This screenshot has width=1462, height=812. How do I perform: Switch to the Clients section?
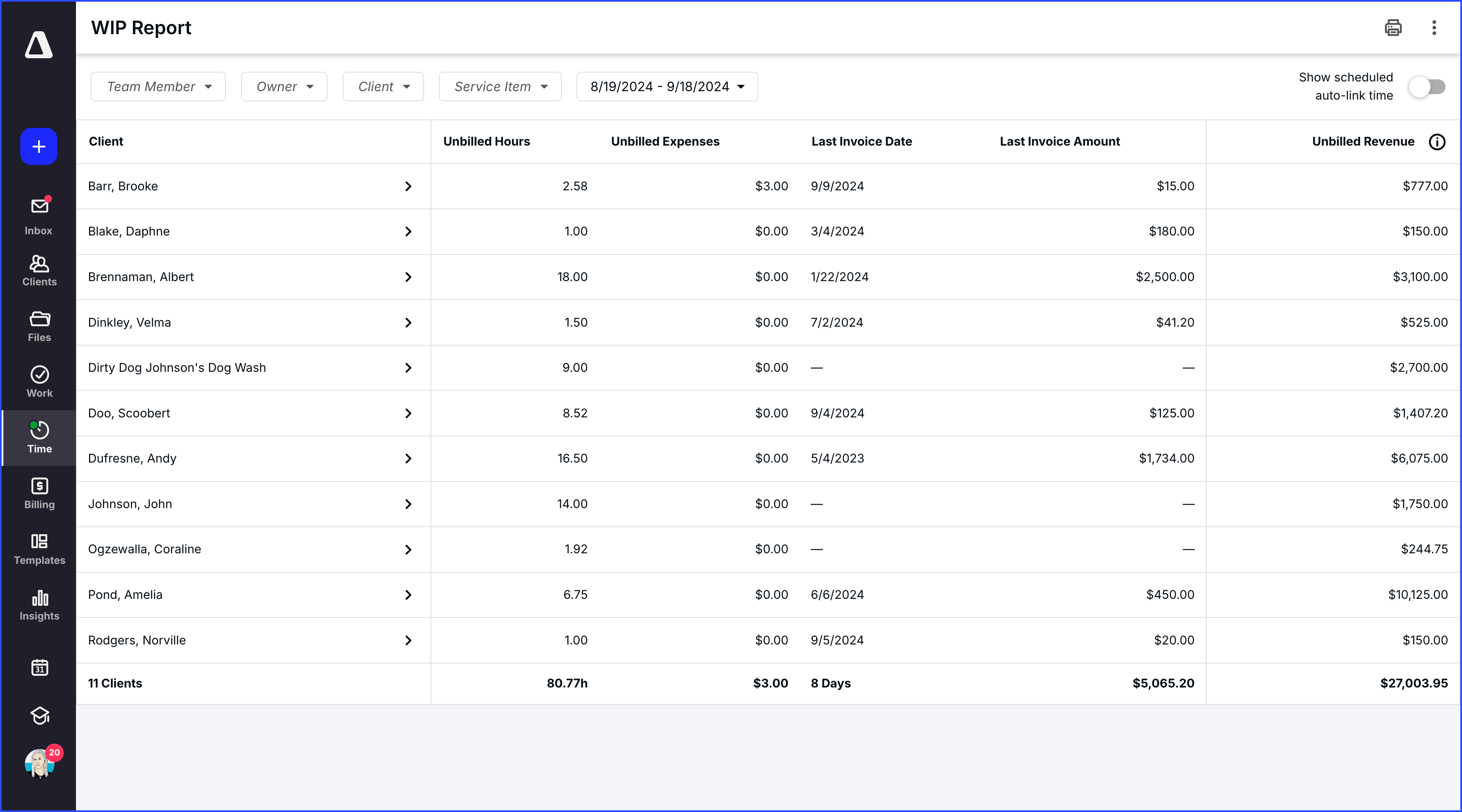39,271
